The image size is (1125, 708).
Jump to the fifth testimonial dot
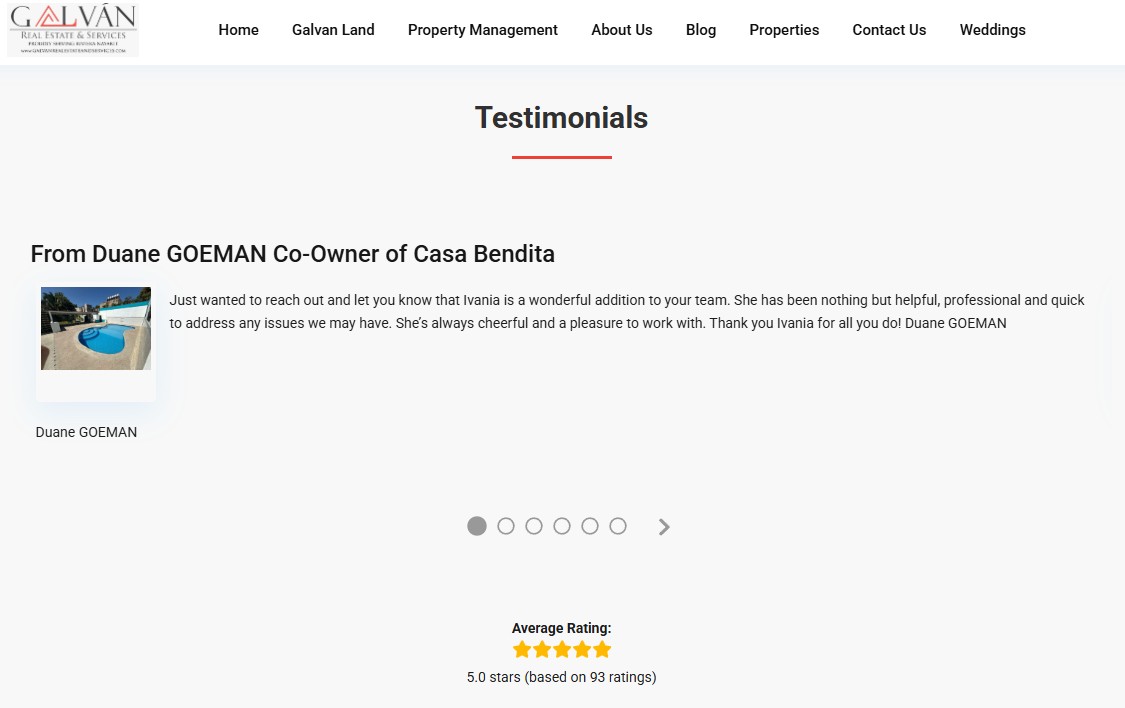click(590, 526)
